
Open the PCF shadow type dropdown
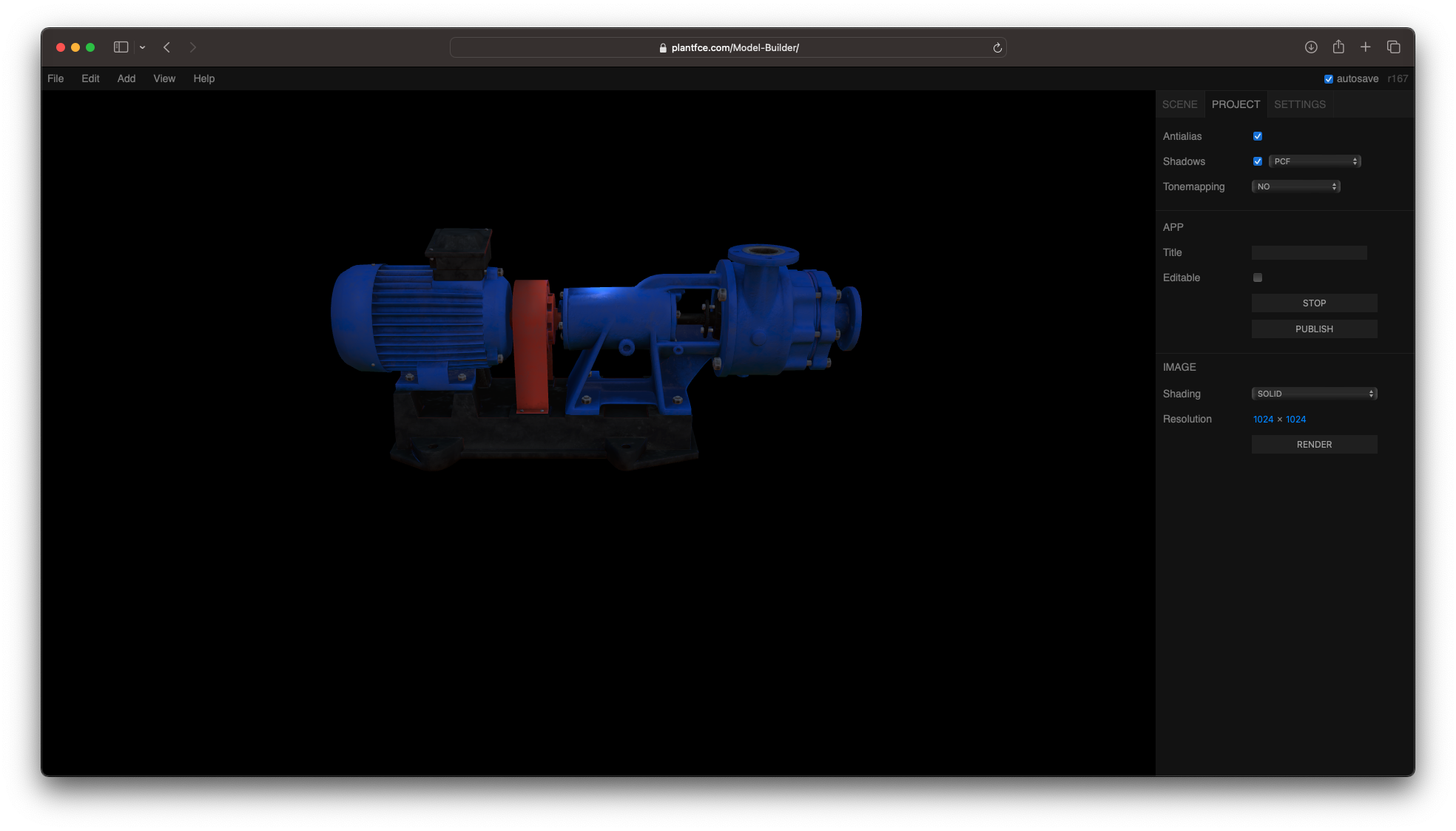pos(1315,161)
